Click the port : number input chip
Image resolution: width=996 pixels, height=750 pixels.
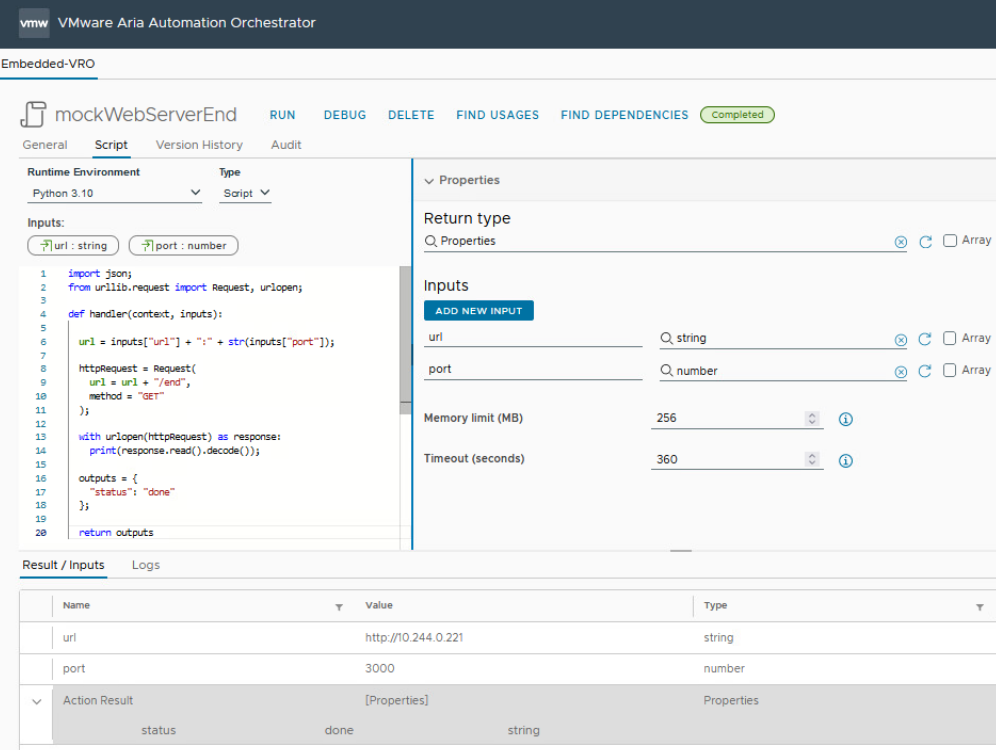point(184,246)
